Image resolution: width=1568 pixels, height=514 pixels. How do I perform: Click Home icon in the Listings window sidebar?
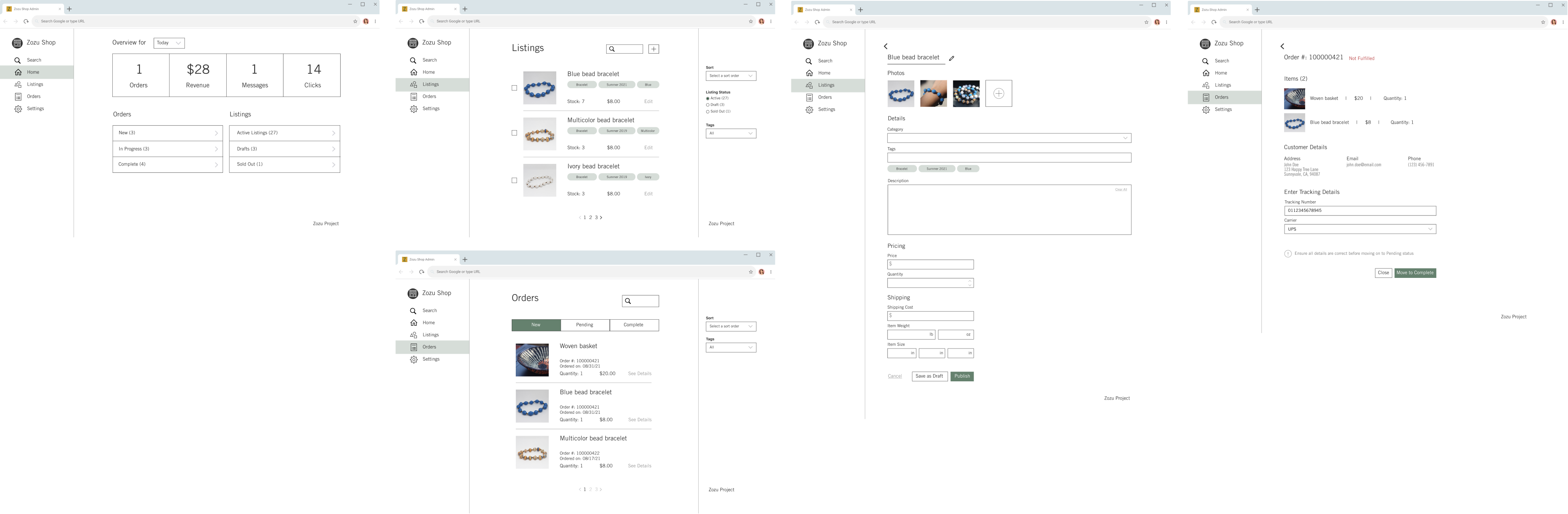tap(414, 73)
